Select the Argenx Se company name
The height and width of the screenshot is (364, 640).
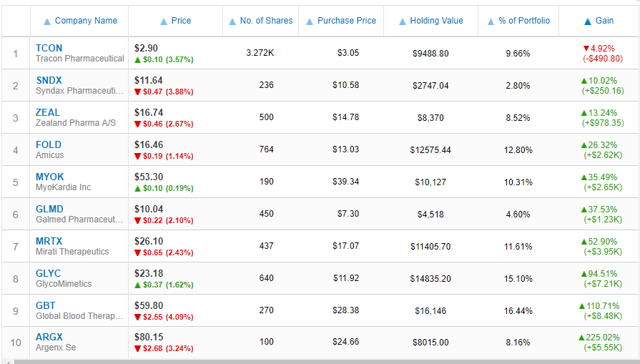pyautogui.click(x=56, y=348)
